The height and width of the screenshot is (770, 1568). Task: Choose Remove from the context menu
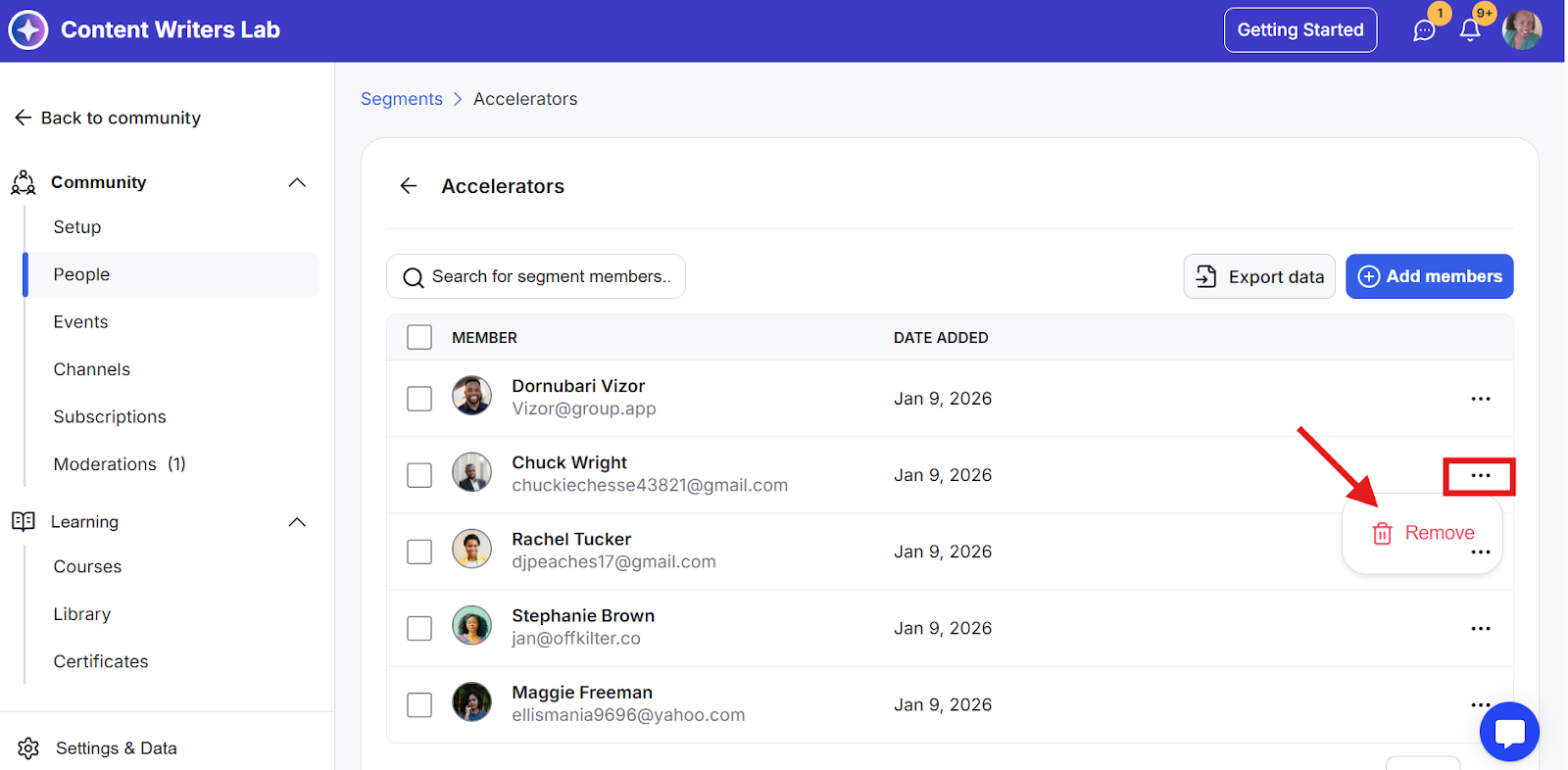[1423, 533]
